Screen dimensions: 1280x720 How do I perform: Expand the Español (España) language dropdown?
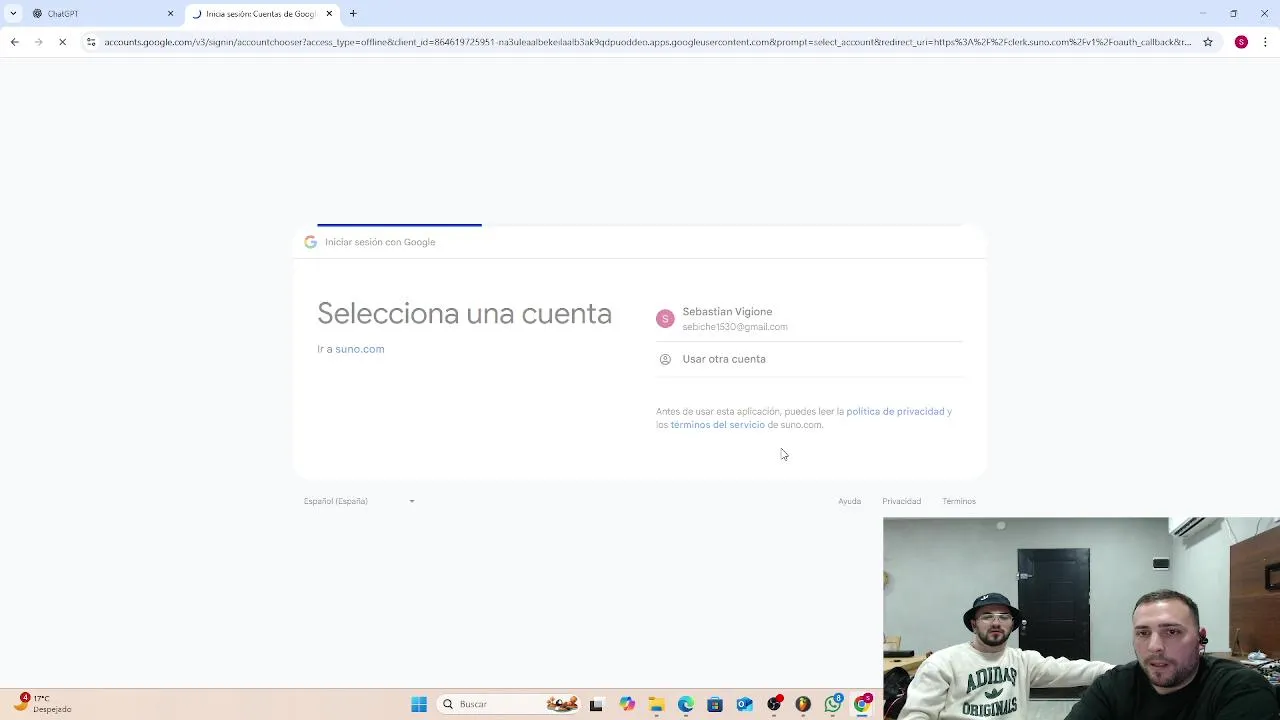point(359,501)
